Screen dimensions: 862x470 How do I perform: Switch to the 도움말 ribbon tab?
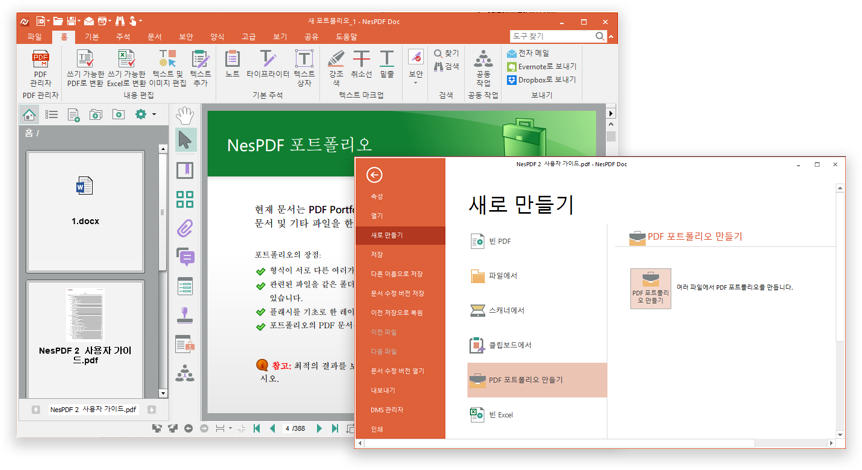pyautogui.click(x=346, y=37)
